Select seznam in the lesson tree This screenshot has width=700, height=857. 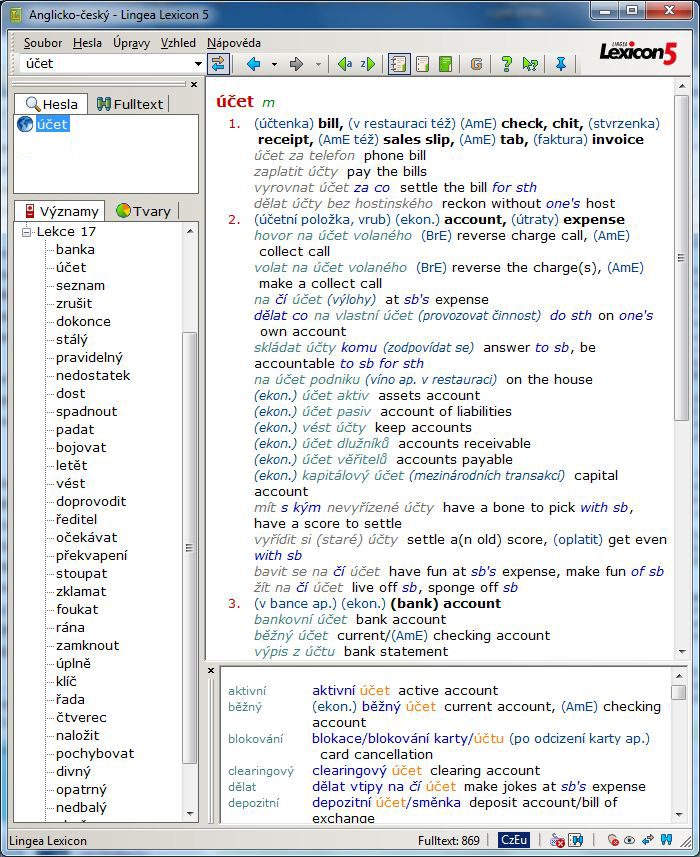(80, 285)
